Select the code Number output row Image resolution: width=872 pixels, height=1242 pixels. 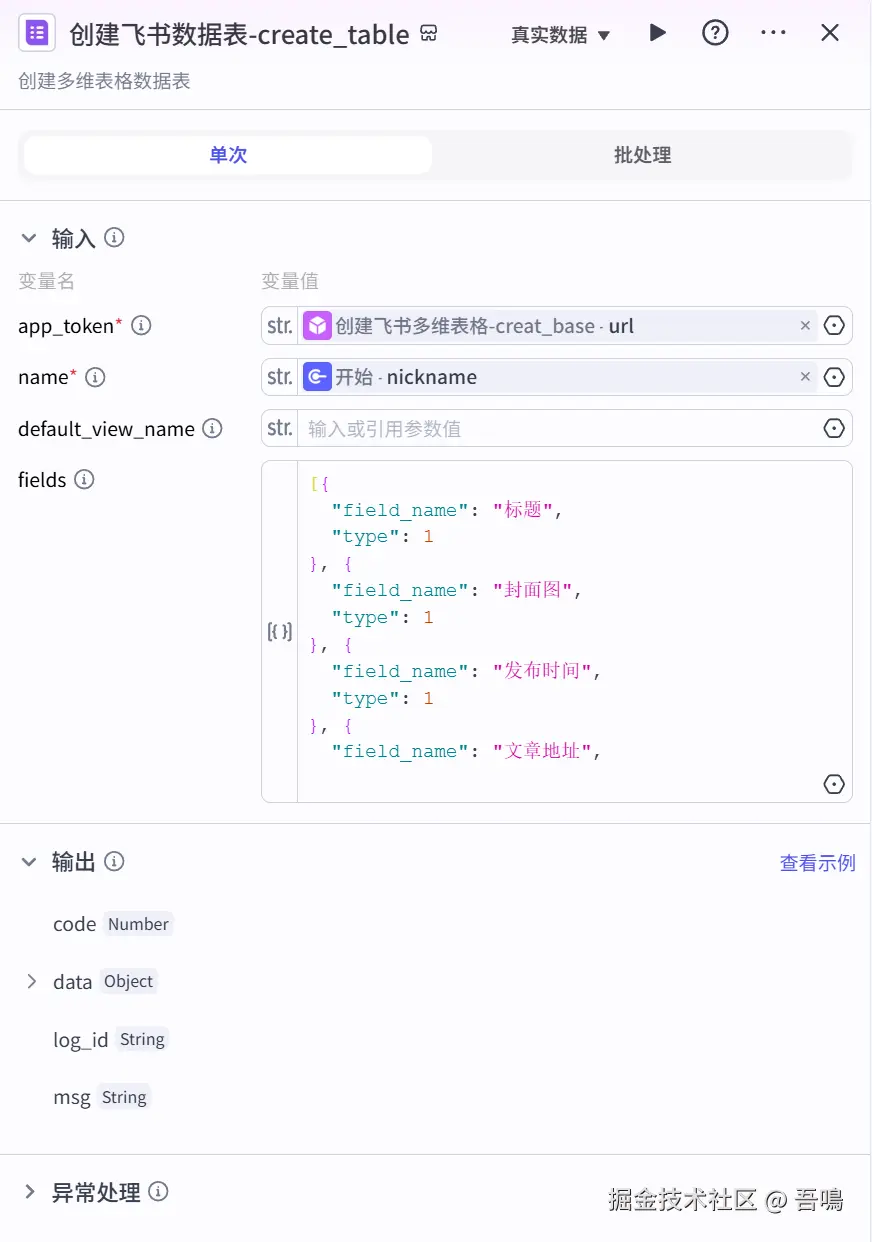(113, 924)
